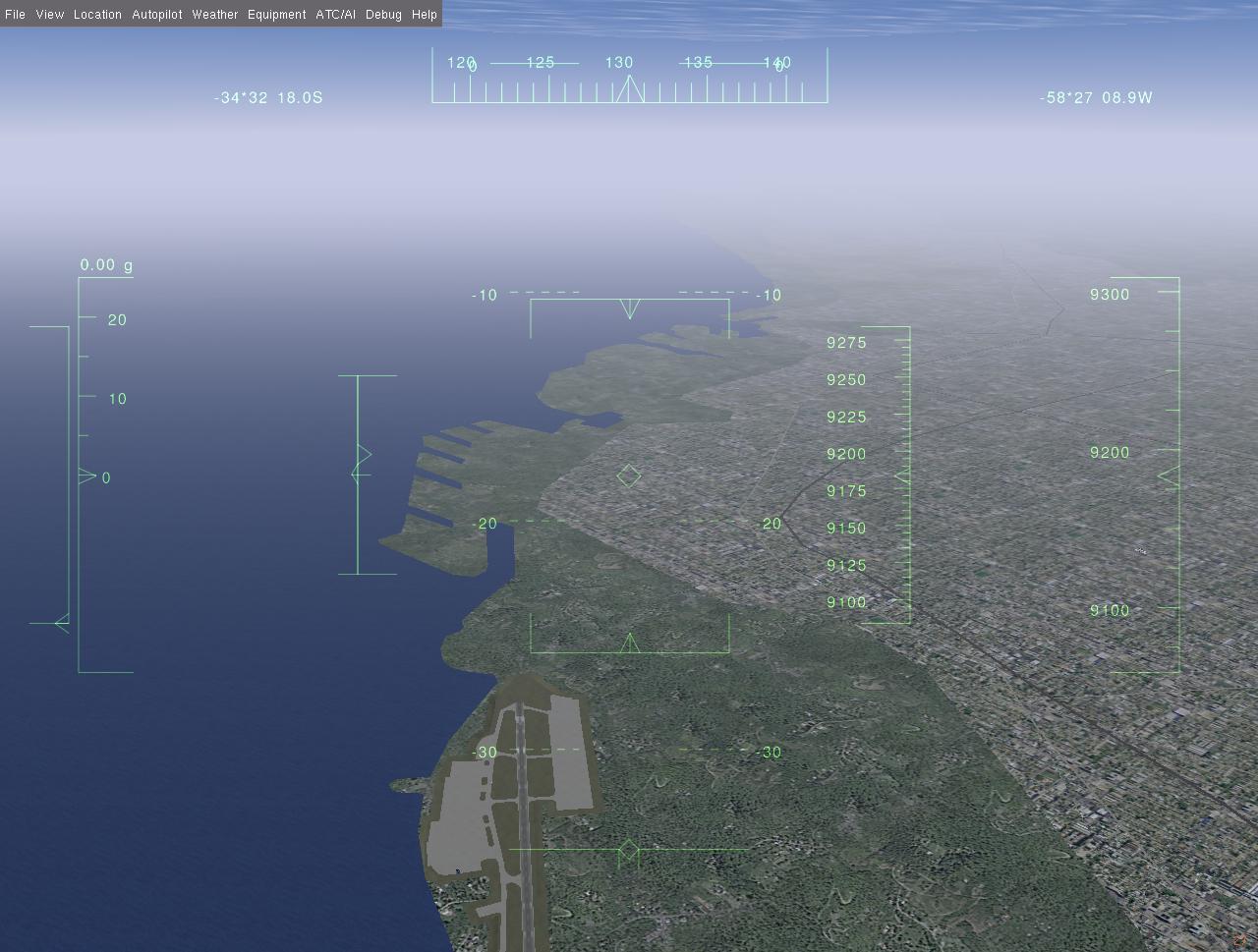This screenshot has width=1258, height=952.
Task: Click the 20 mark on left scale
Action: 117,320
